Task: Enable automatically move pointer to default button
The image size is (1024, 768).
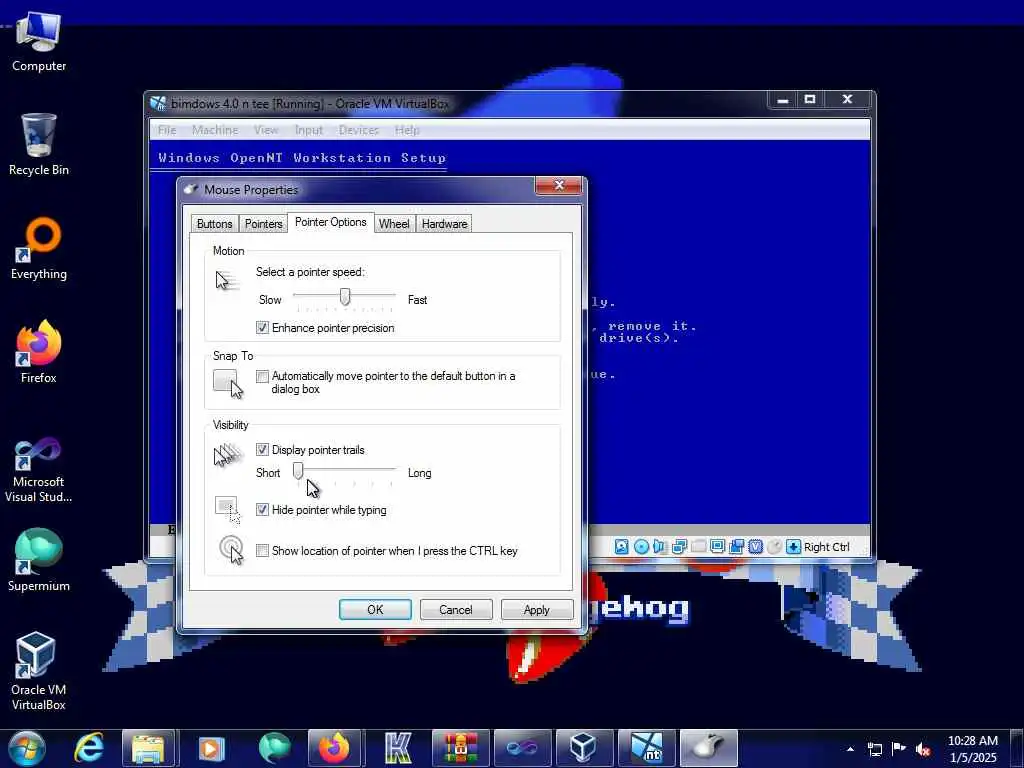Action: coord(262,376)
